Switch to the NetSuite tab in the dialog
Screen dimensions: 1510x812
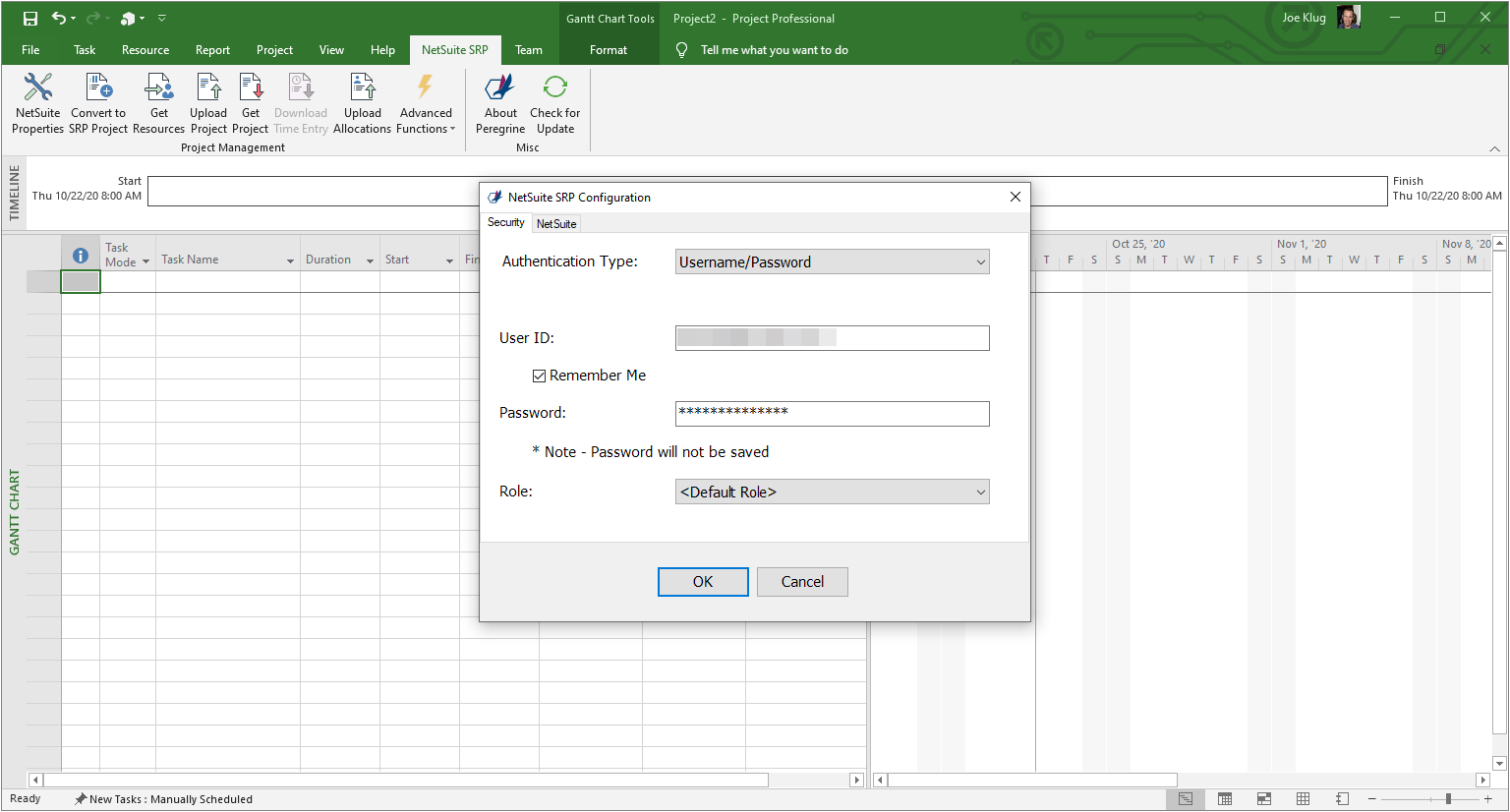tap(556, 224)
